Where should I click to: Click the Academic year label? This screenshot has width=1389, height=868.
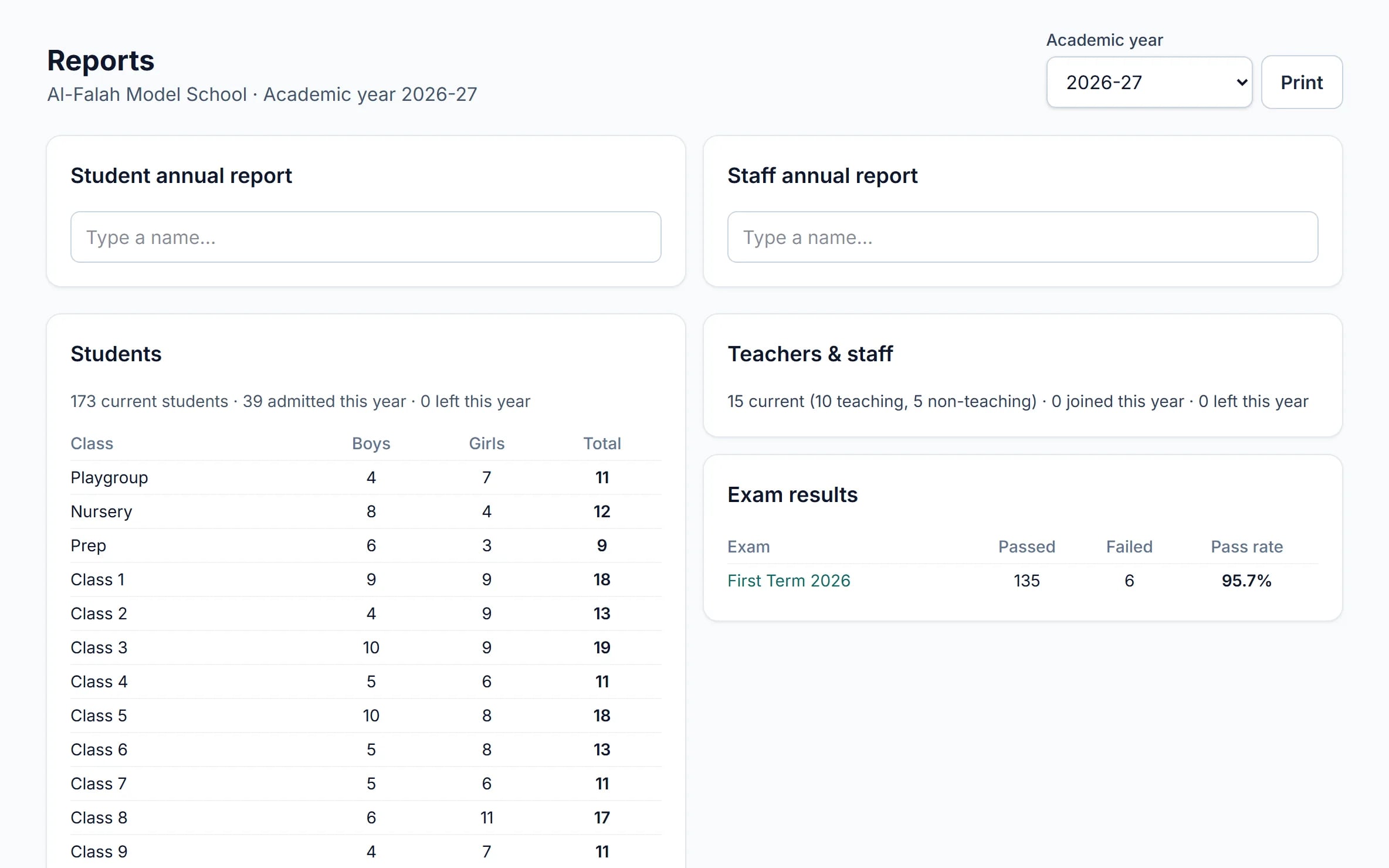(x=1104, y=40)
